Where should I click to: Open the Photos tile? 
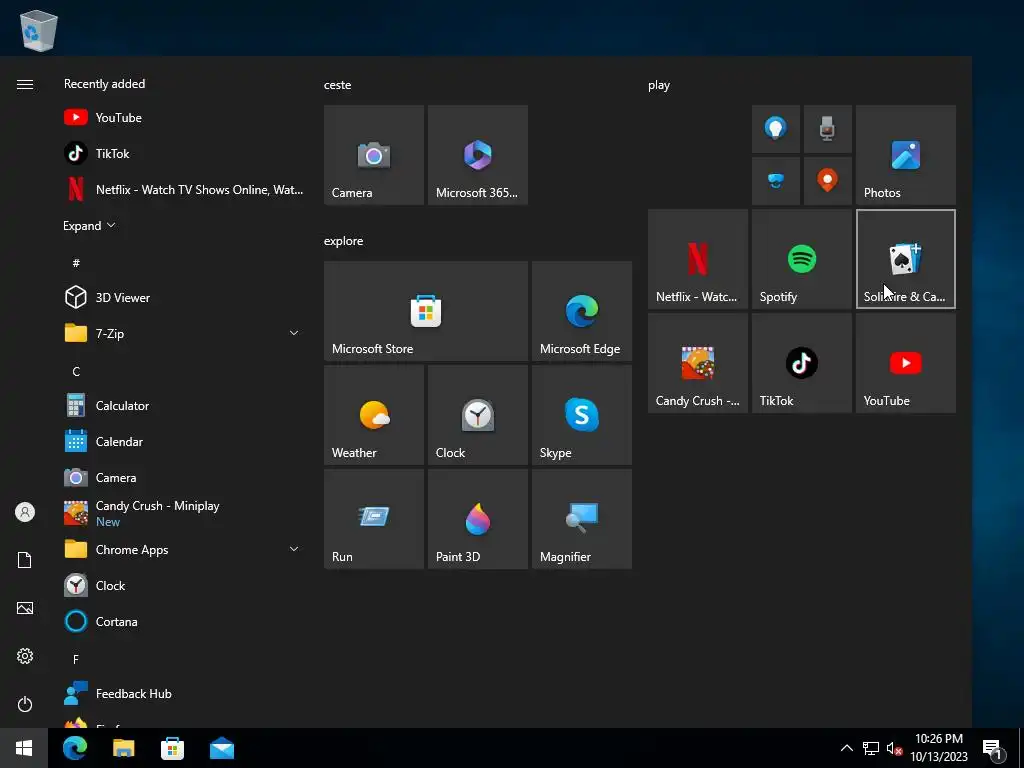[x=906, y=155]
